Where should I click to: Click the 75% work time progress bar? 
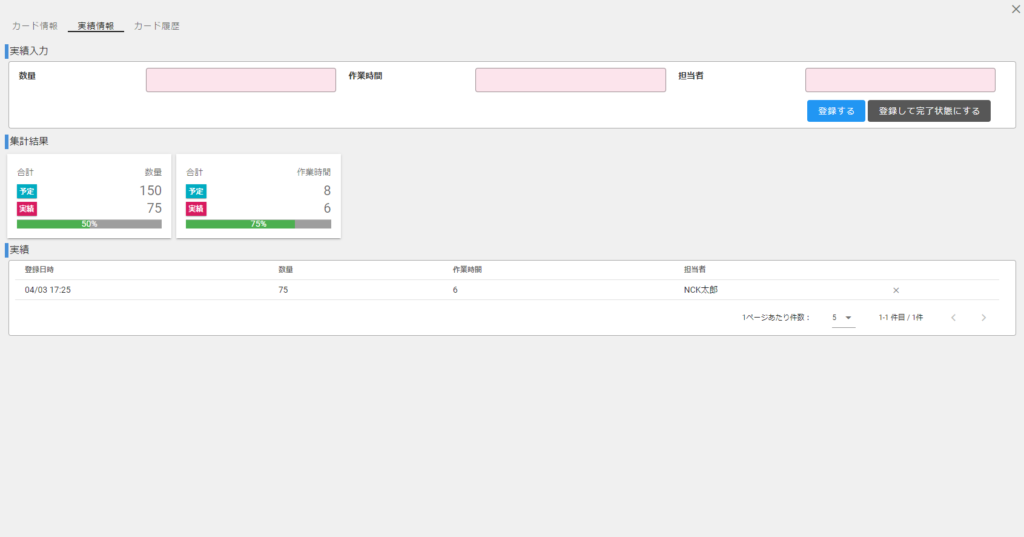[x=258, y=224]
